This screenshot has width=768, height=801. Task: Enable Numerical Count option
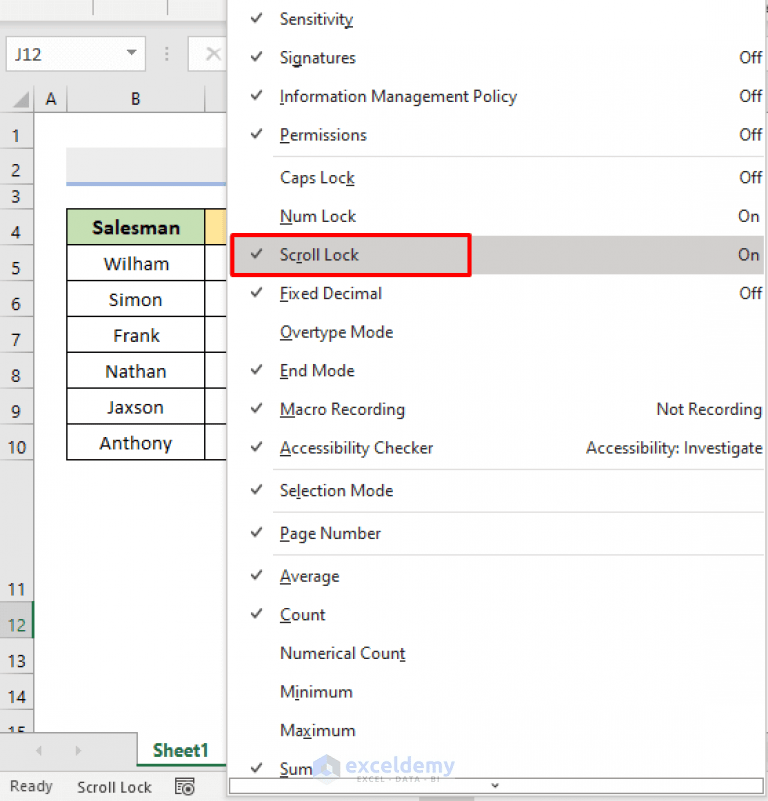click(x=496, y=654)
